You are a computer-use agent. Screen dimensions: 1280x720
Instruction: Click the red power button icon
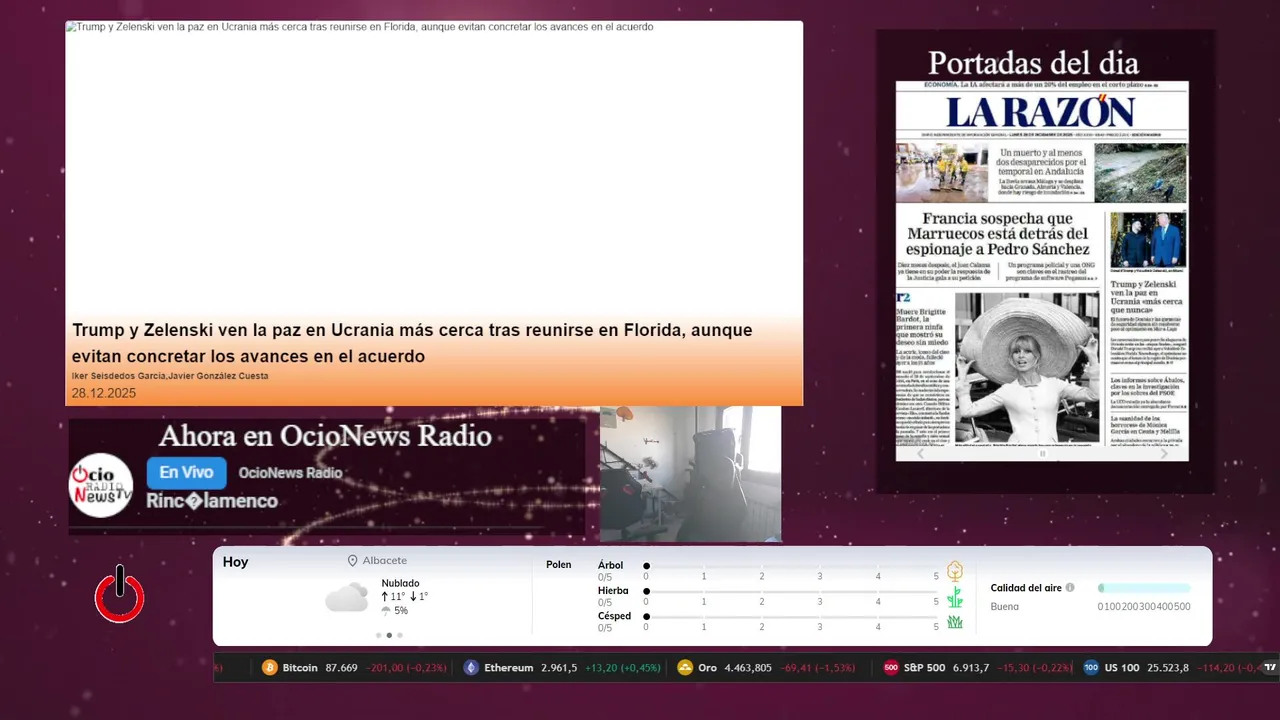tap(120, 594)
